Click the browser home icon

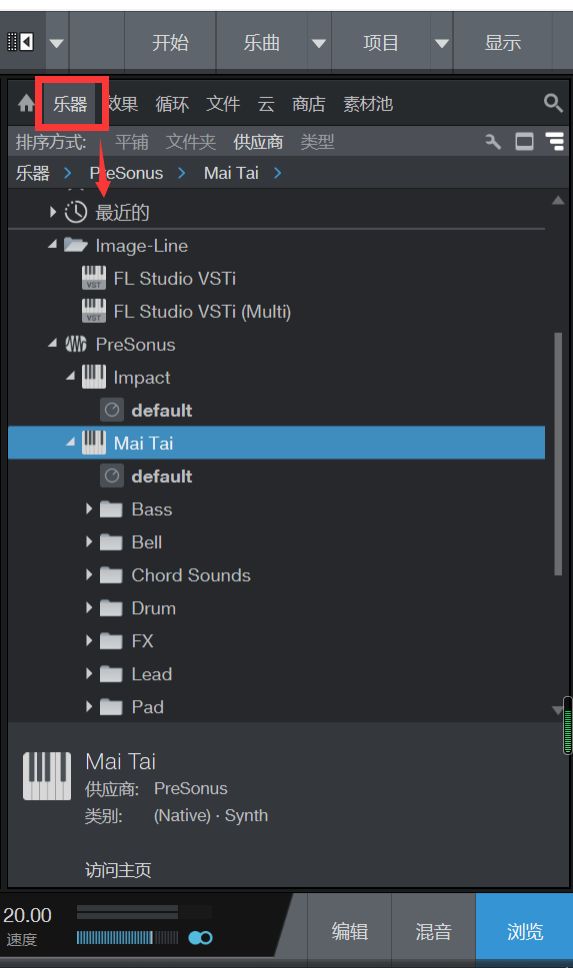coord(26,103)
